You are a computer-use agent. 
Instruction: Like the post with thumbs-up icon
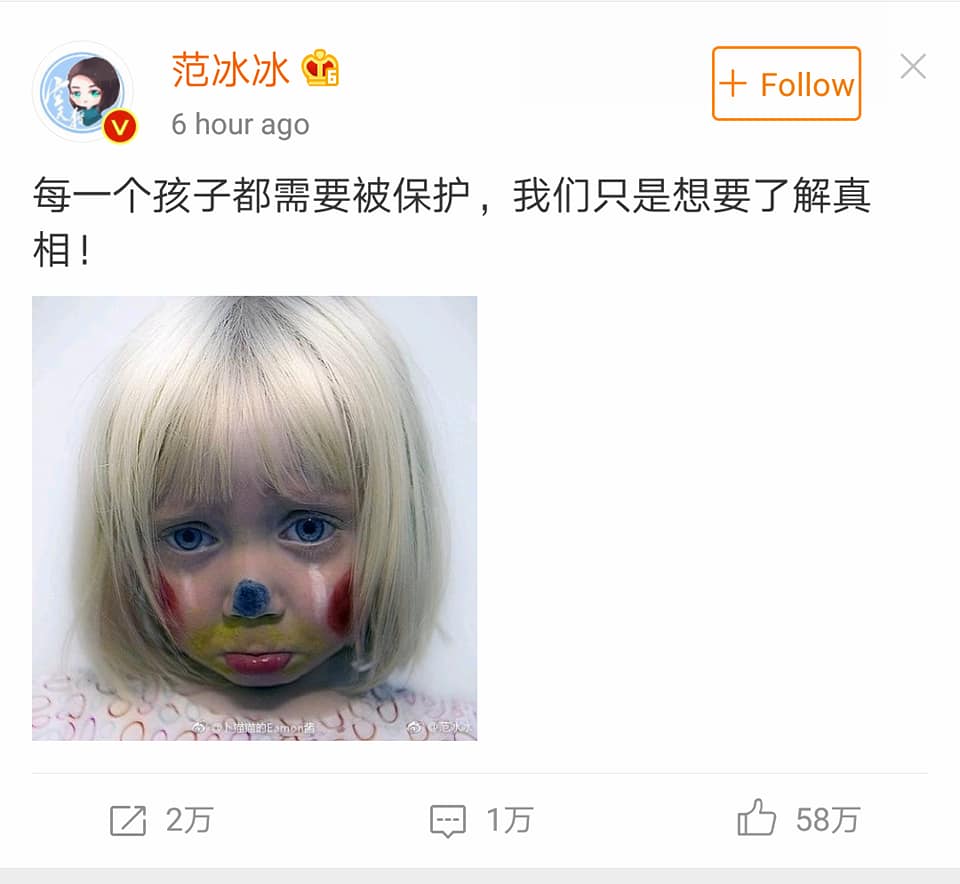756,817
